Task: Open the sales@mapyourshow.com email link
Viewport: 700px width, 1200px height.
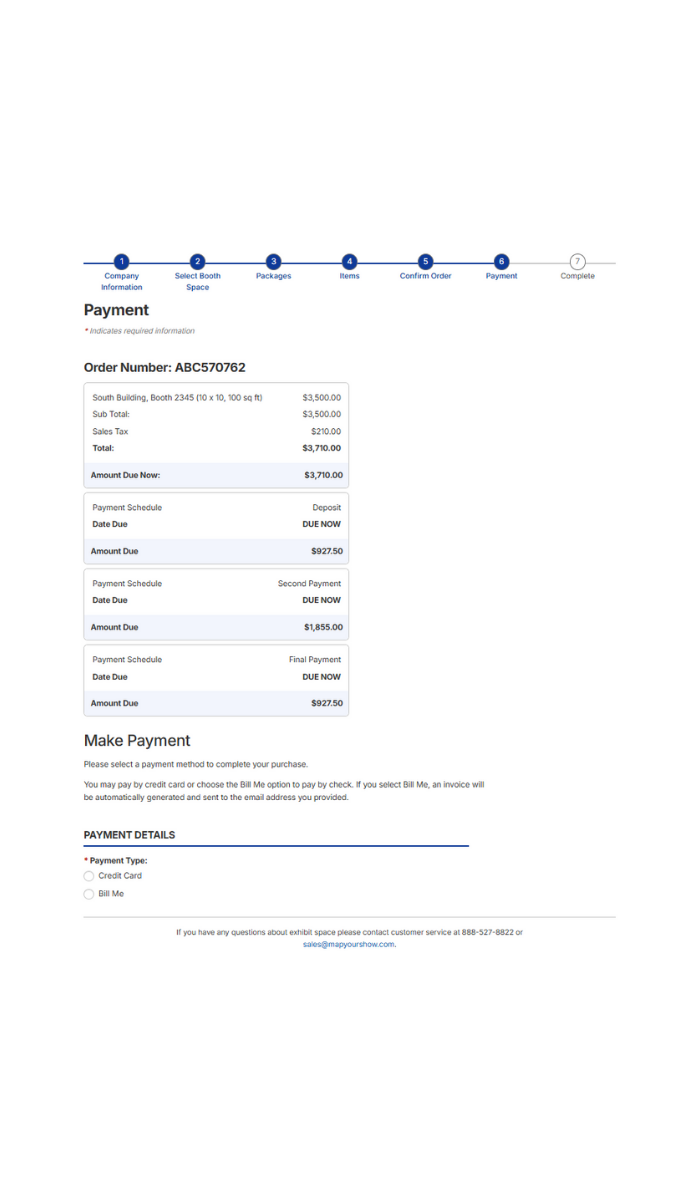Action: tap(349, 944)
